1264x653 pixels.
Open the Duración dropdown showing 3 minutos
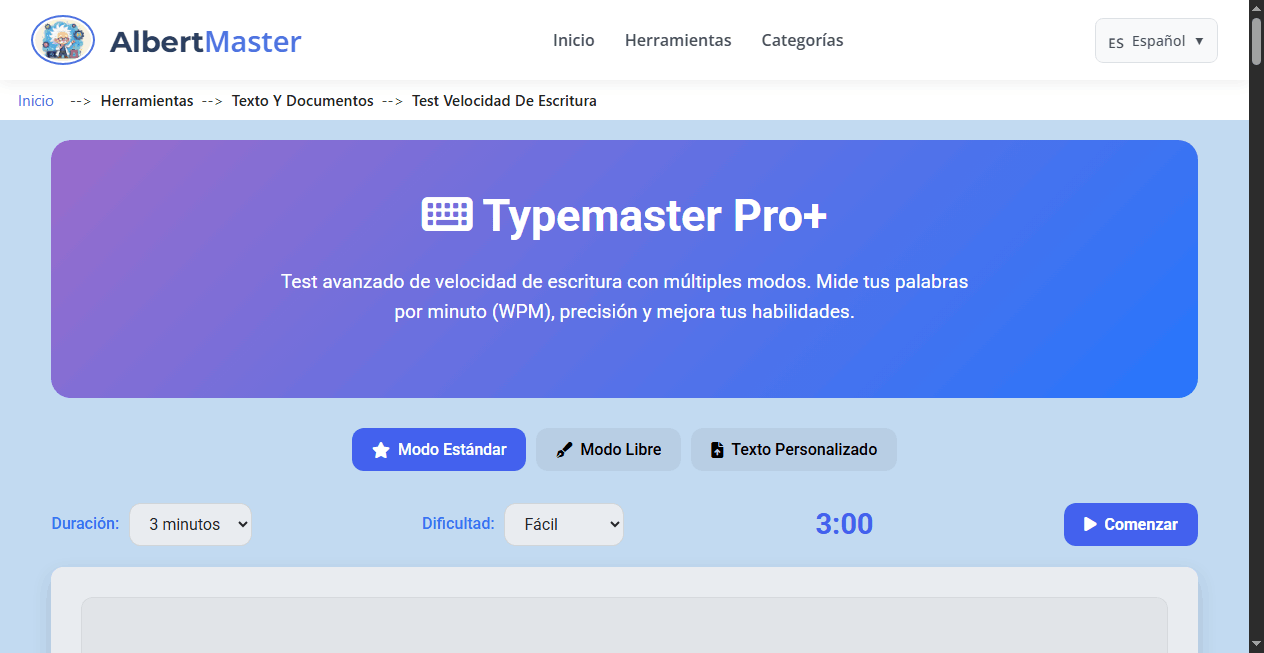(190, 524)
